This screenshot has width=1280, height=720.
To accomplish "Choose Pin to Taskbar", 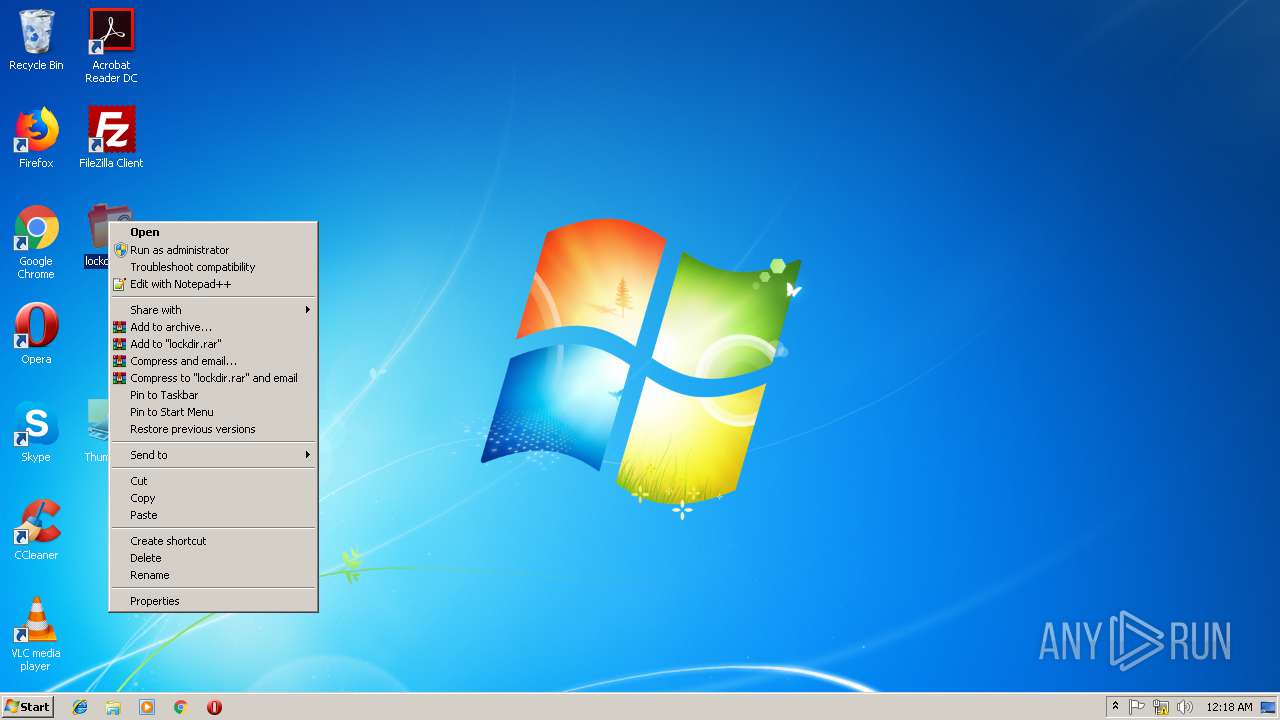I will click(x=213, y=395).
